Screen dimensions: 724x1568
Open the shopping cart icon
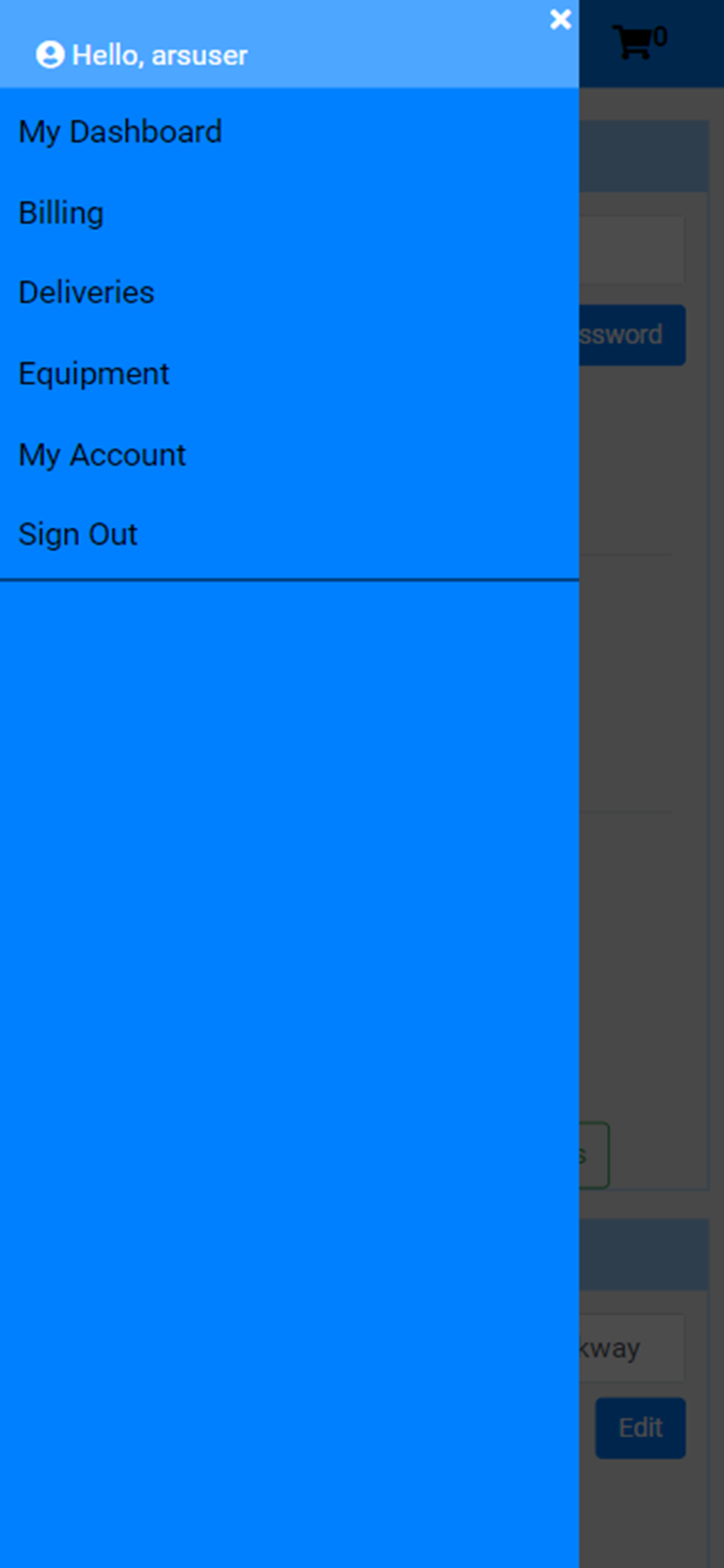click(x=633, y=42)
